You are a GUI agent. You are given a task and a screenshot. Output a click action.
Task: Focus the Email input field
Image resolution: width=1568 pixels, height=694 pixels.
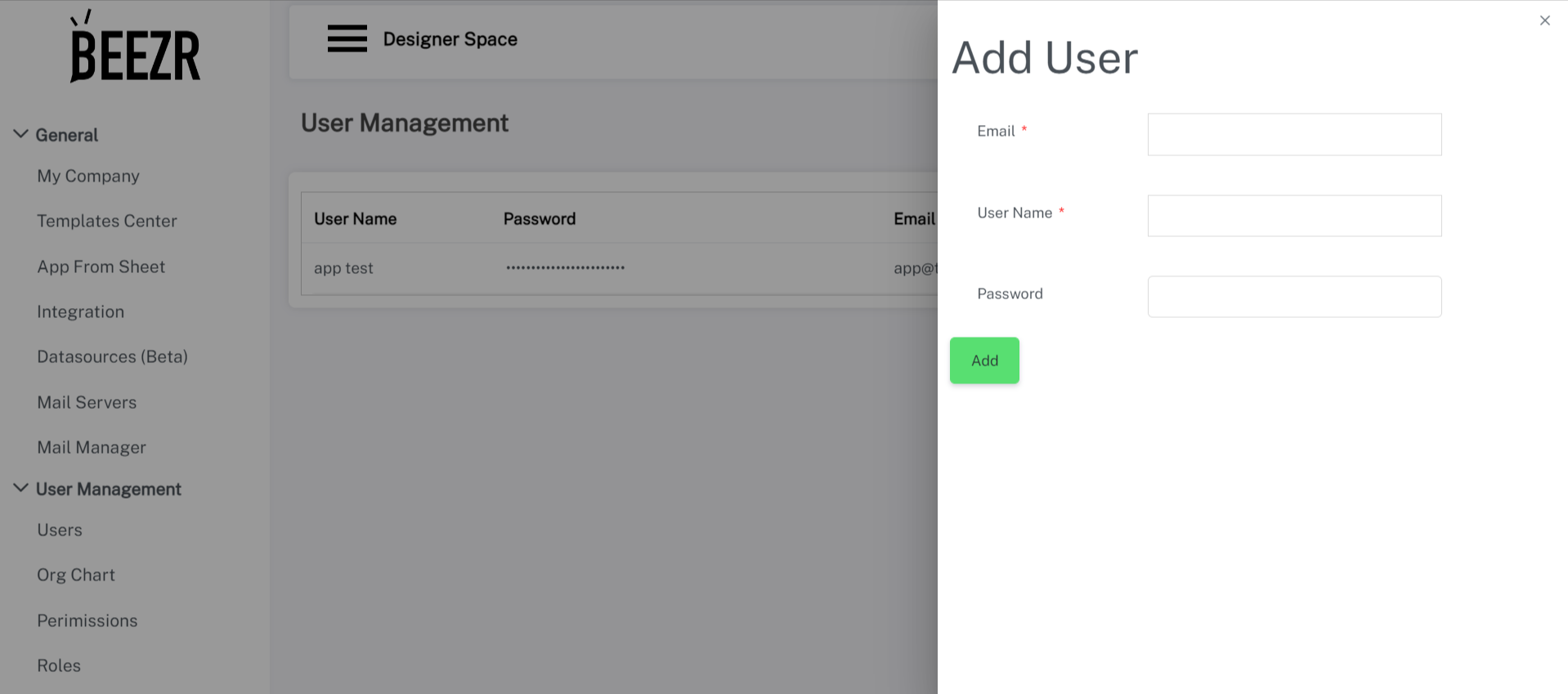coord(1294,134)
